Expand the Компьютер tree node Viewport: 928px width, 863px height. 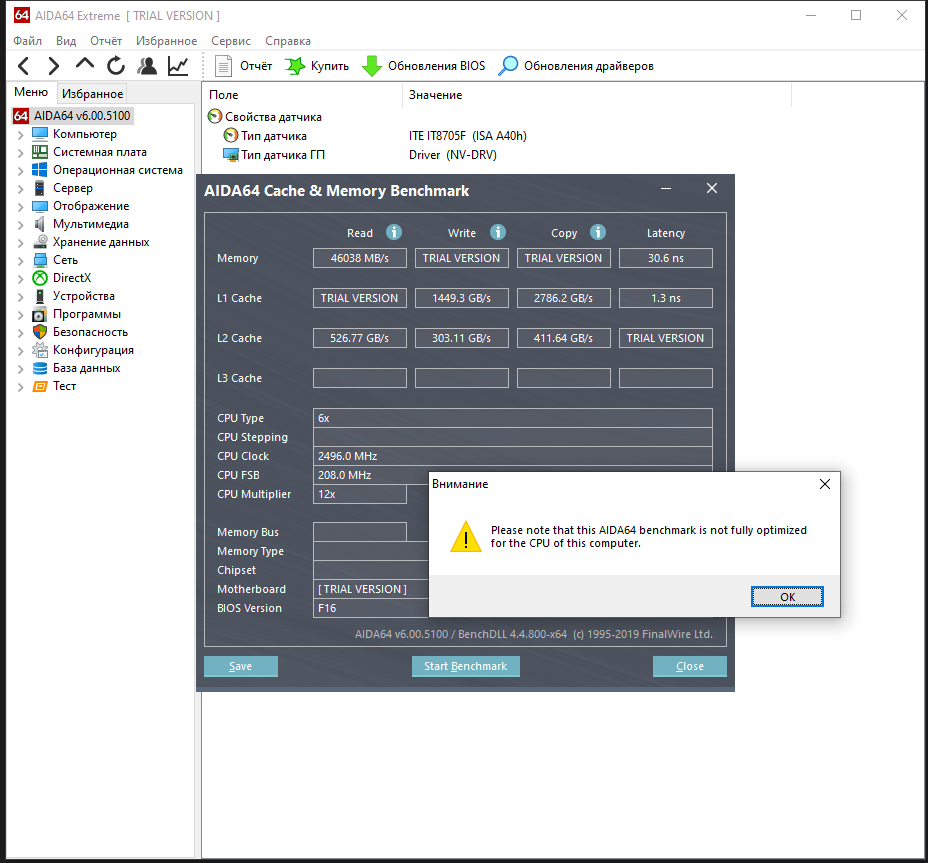click(x=20, y=134)
